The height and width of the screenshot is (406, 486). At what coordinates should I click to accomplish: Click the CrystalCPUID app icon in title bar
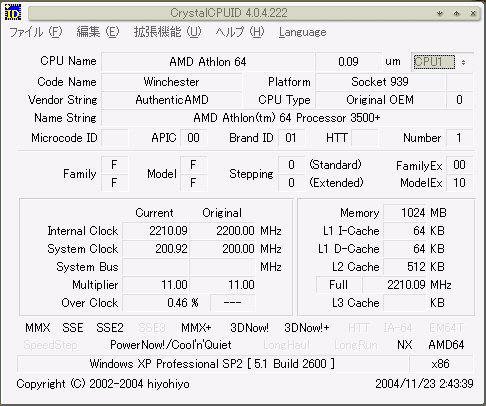13,13
